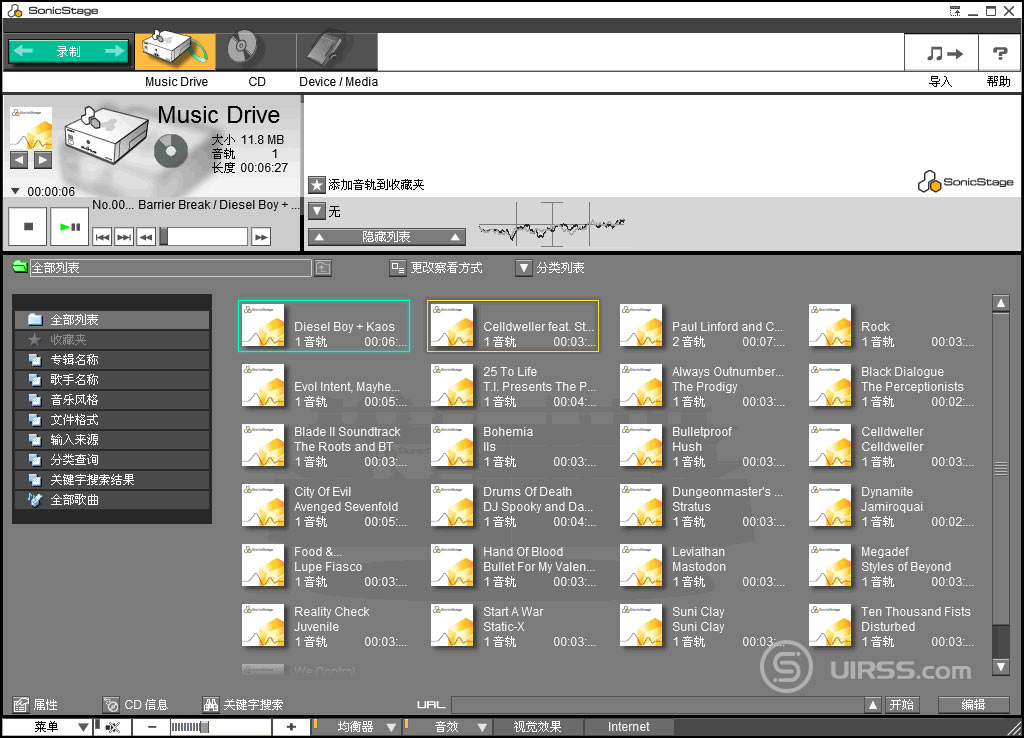Select 歌手名称 in the sidebar
1024x738 pixels.
(x=112, y=379)
